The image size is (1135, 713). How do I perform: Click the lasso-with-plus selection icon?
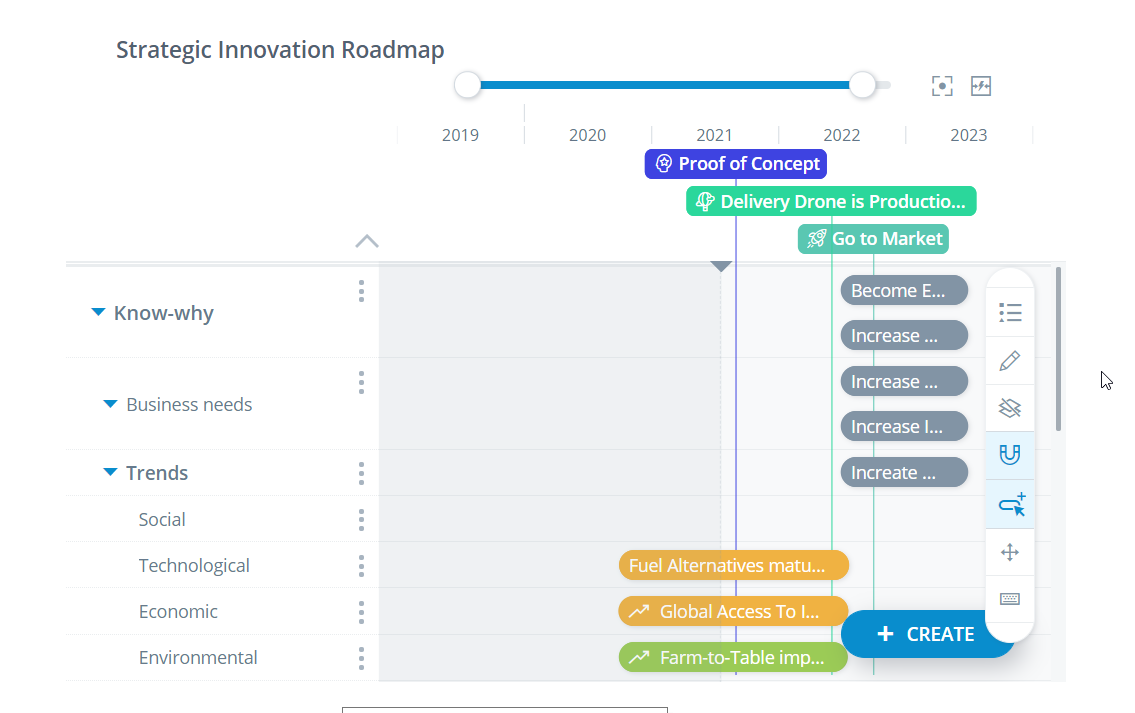(x=1010, y=504)
